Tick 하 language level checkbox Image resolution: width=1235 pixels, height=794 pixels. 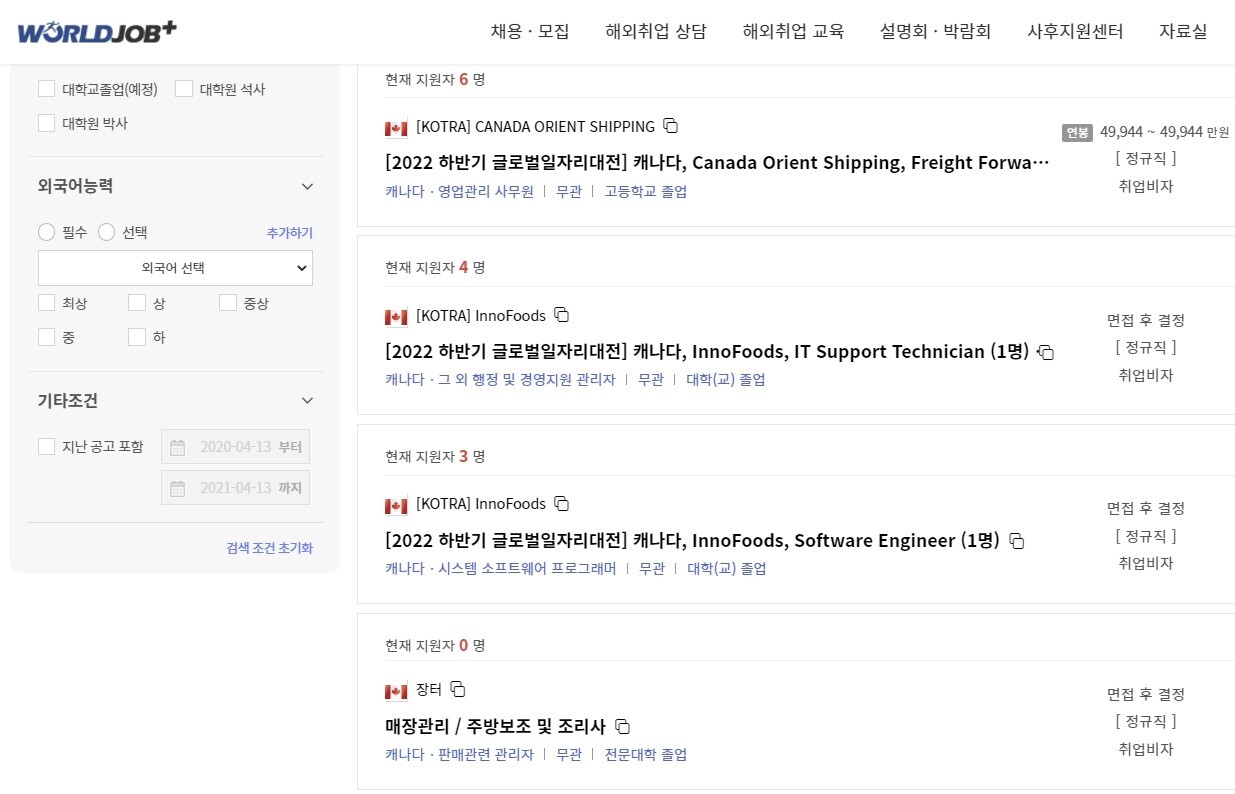coord(137,337)
